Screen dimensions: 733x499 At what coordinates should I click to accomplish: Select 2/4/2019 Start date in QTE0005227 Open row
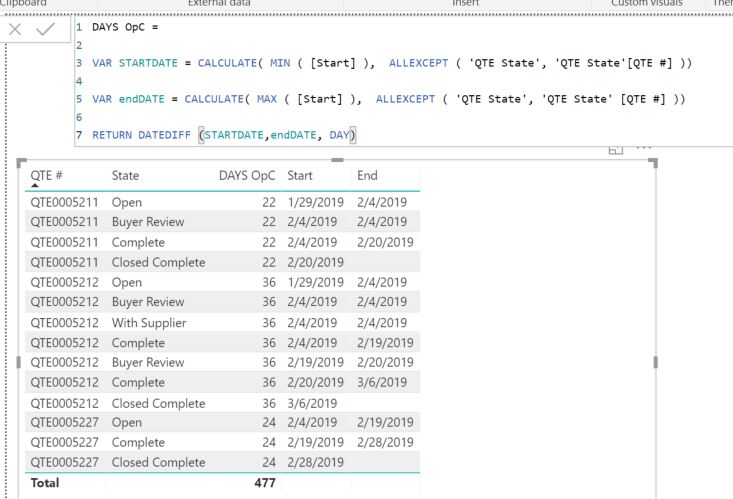click(x=312, y=422)
